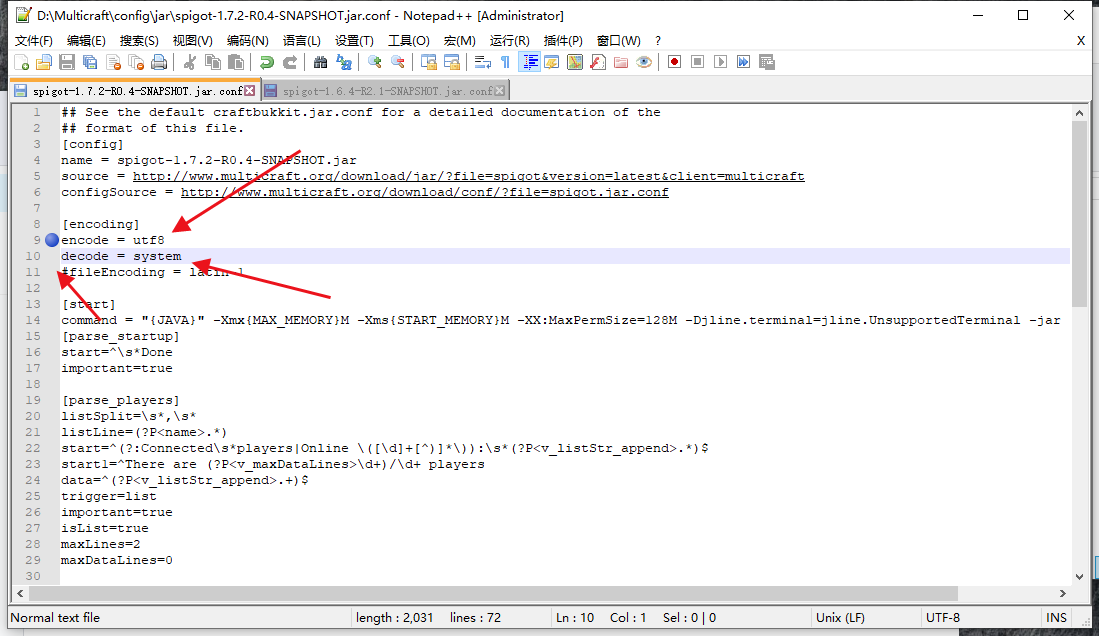Image resolution: width=1100 pixels, height=636 pixels.
Task: Click the Paste clipboard icon
Action: (236, 62)
